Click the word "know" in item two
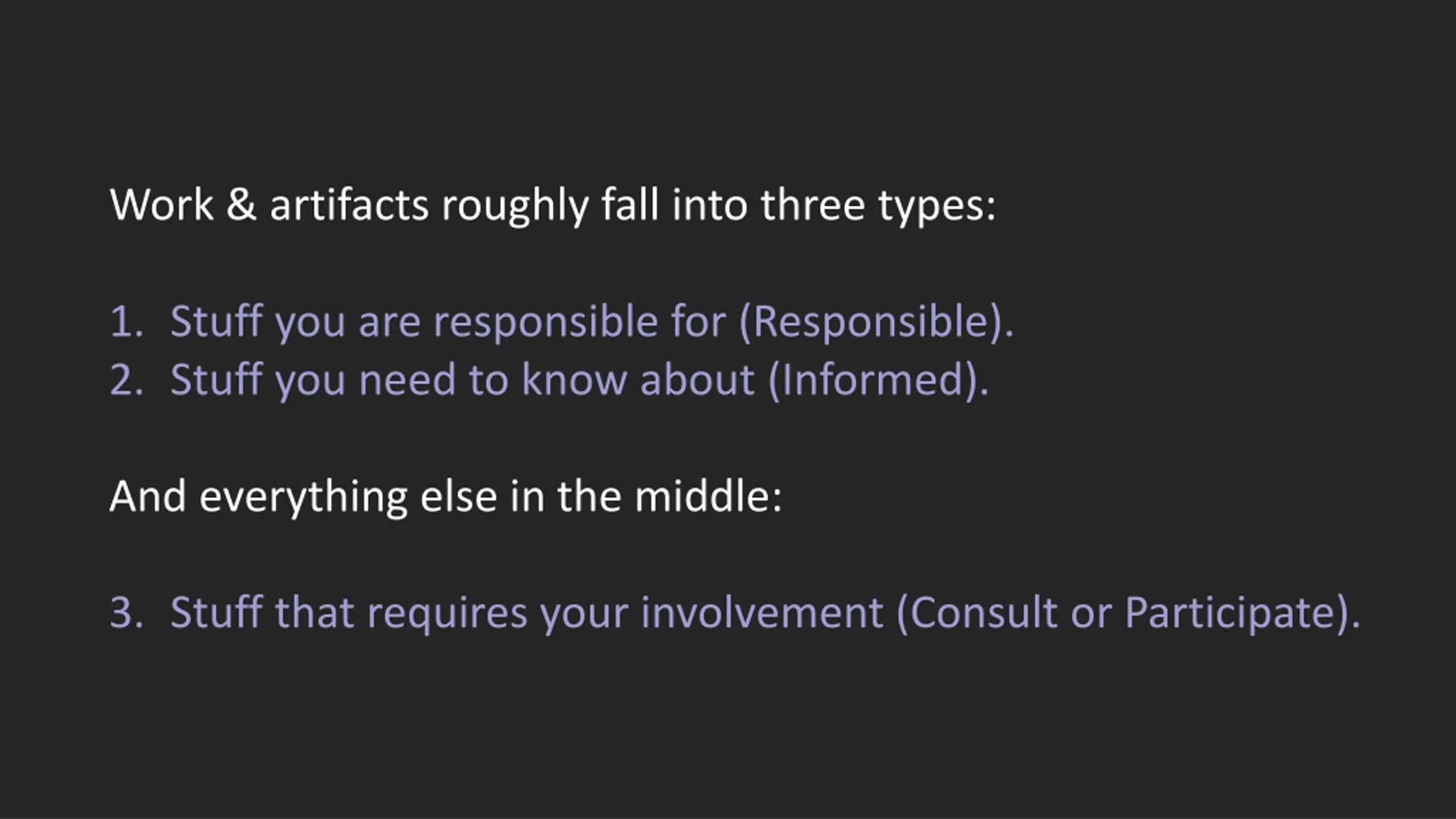Screen dimensions: 1456x819 (574, 379)
